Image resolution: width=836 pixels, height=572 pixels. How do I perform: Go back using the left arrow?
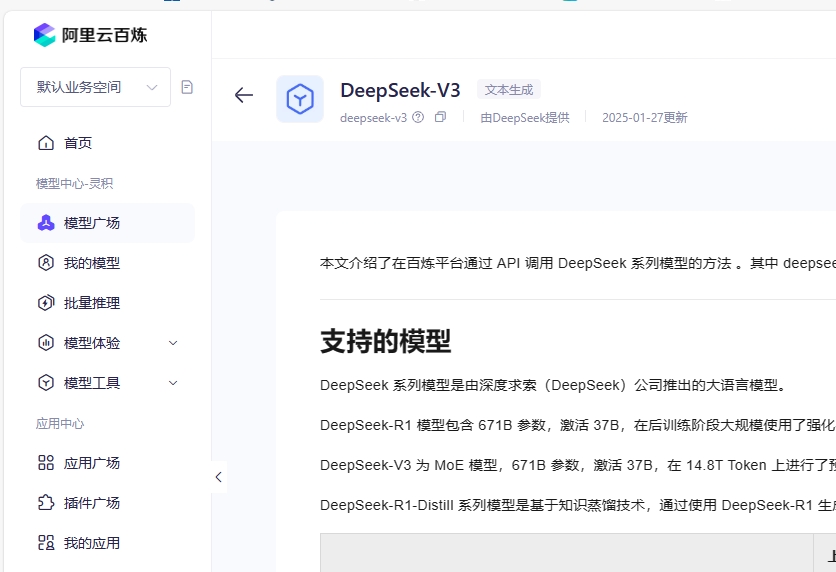point(244,95)
